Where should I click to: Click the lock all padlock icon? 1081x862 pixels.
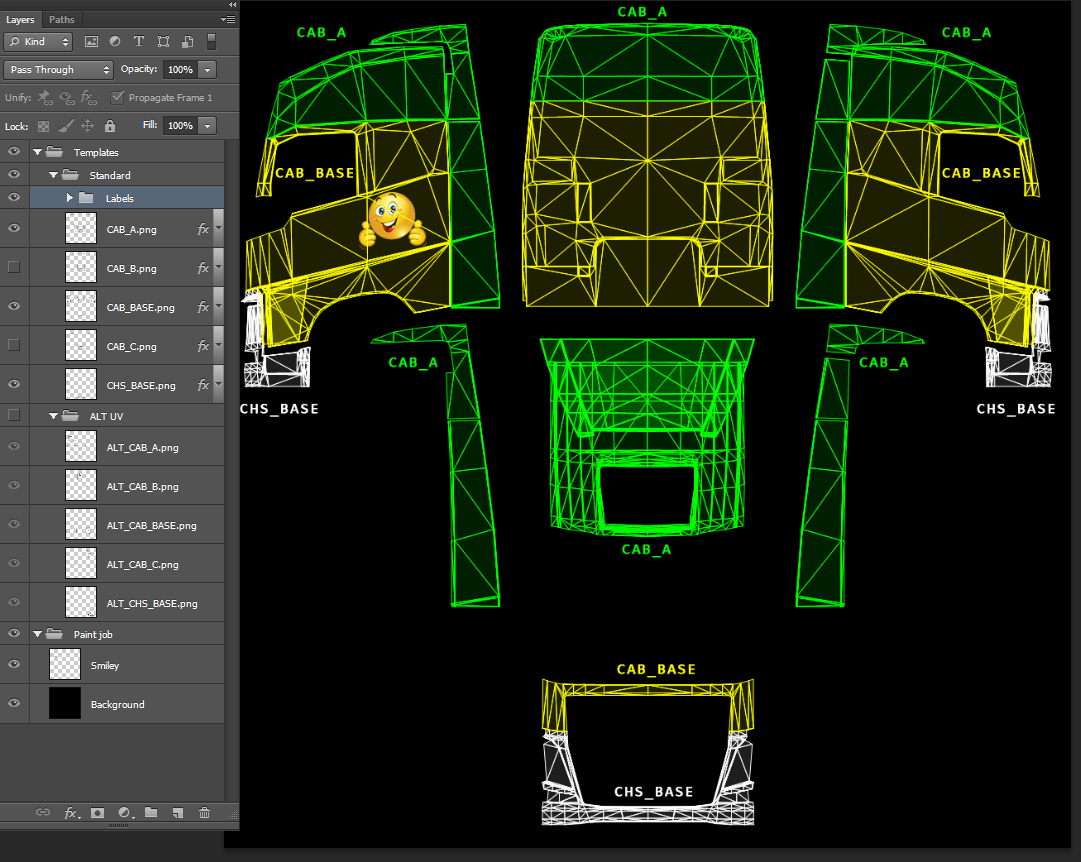(x=110, y=126)
